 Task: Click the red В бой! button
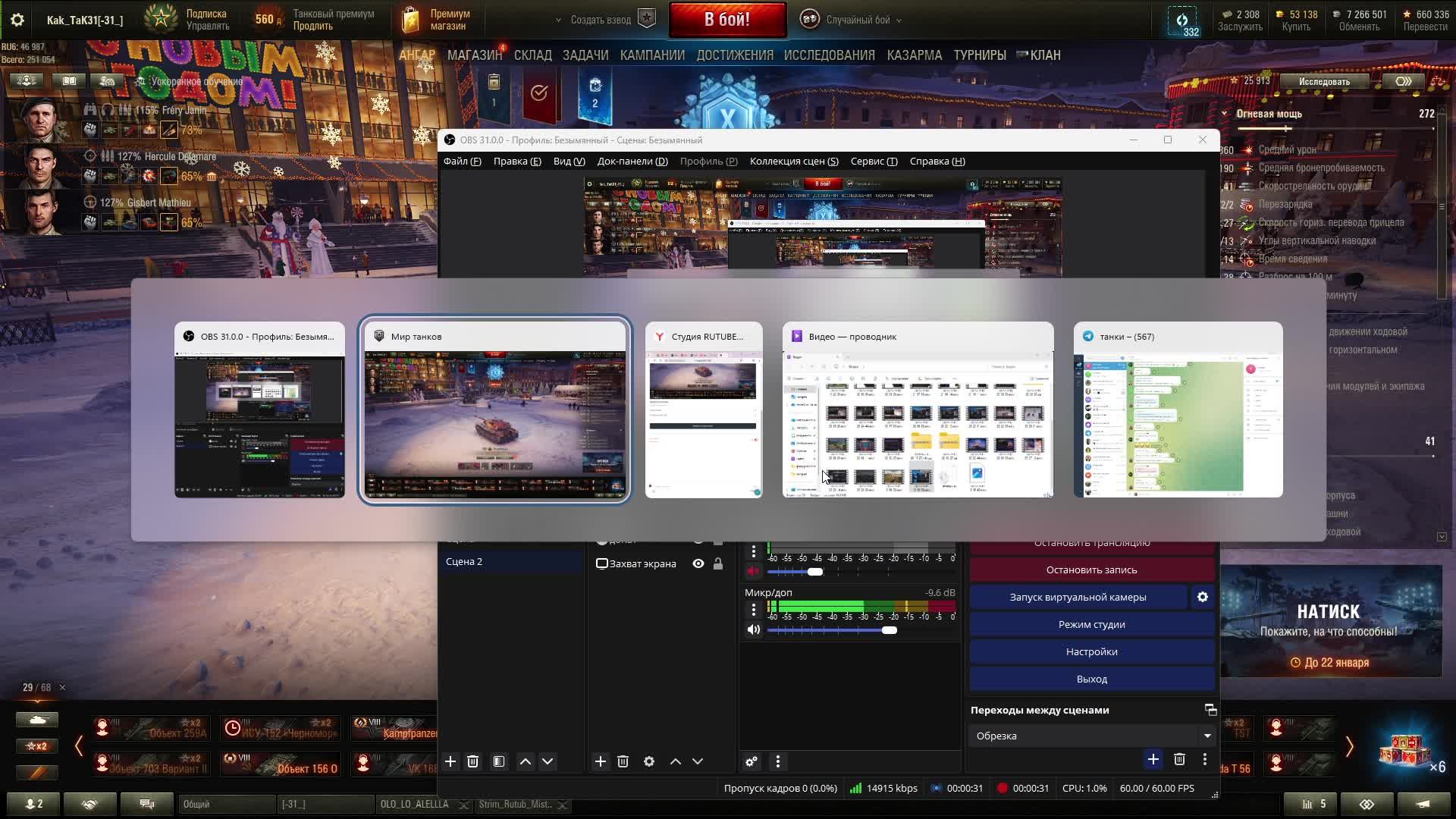point(727,20)
